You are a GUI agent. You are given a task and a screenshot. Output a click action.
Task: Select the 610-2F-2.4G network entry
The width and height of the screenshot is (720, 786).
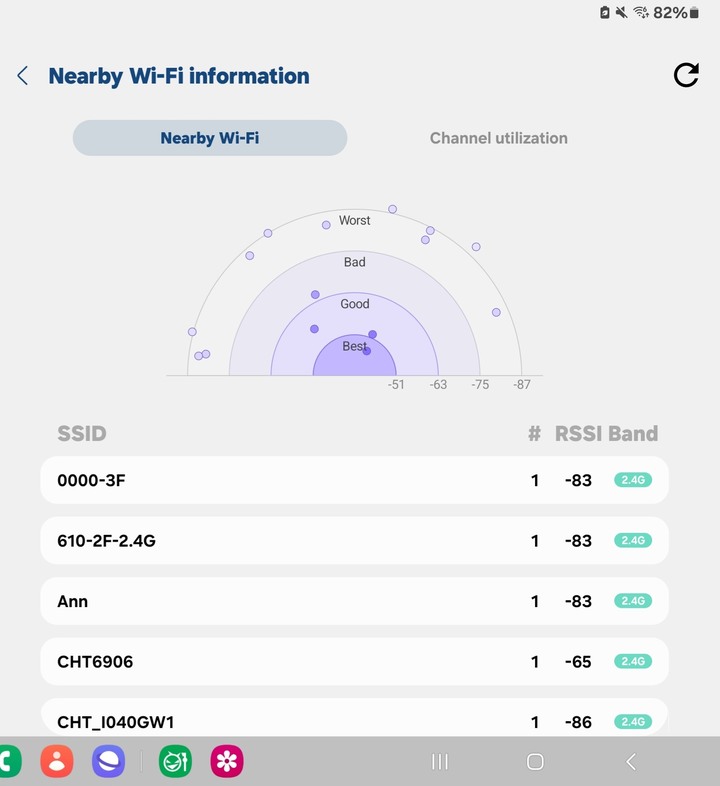point(354,540)
